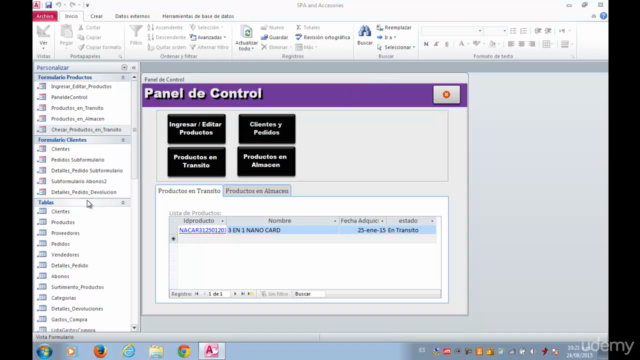The height and width of the screenshot is (360, 640).
Task: Open the Datos externos tab
Action: [132, 16]
